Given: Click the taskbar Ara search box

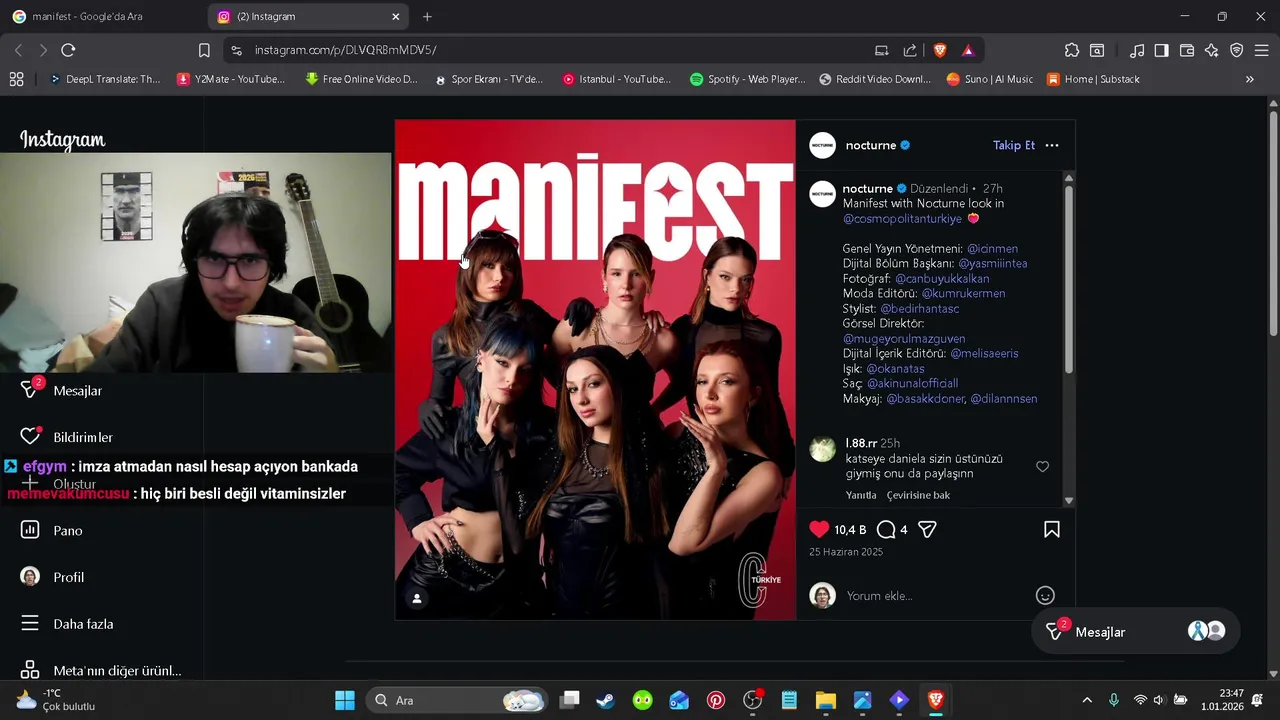Looking at the screenshot, I should (x=459, y=700).
